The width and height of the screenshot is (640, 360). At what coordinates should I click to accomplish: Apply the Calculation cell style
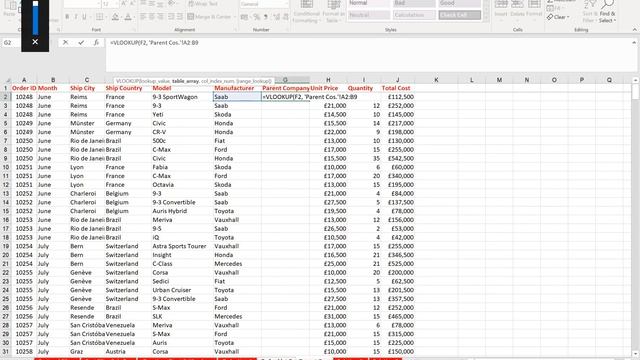coord(414,15)
